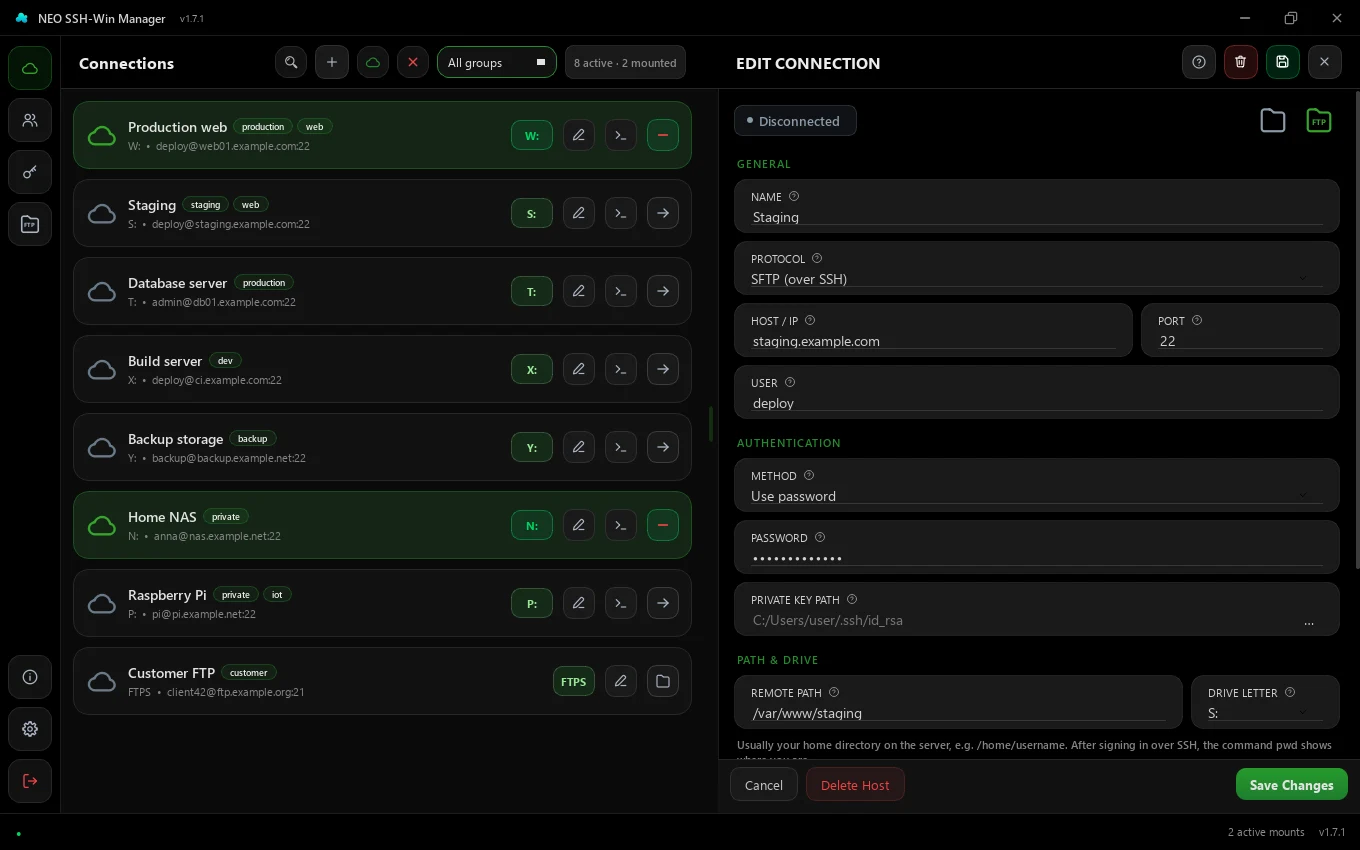The height and width of the screenshot is (850, 1360).
Task: Click the Password input field
Action: (1037, 547)
